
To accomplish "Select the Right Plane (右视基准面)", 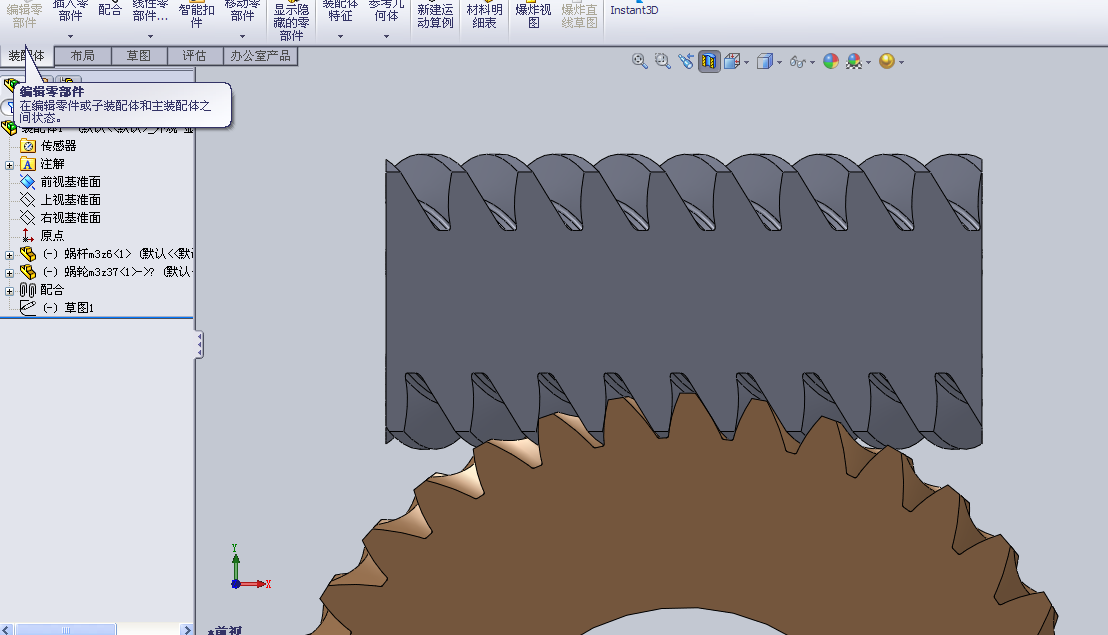I will point(61,218).
